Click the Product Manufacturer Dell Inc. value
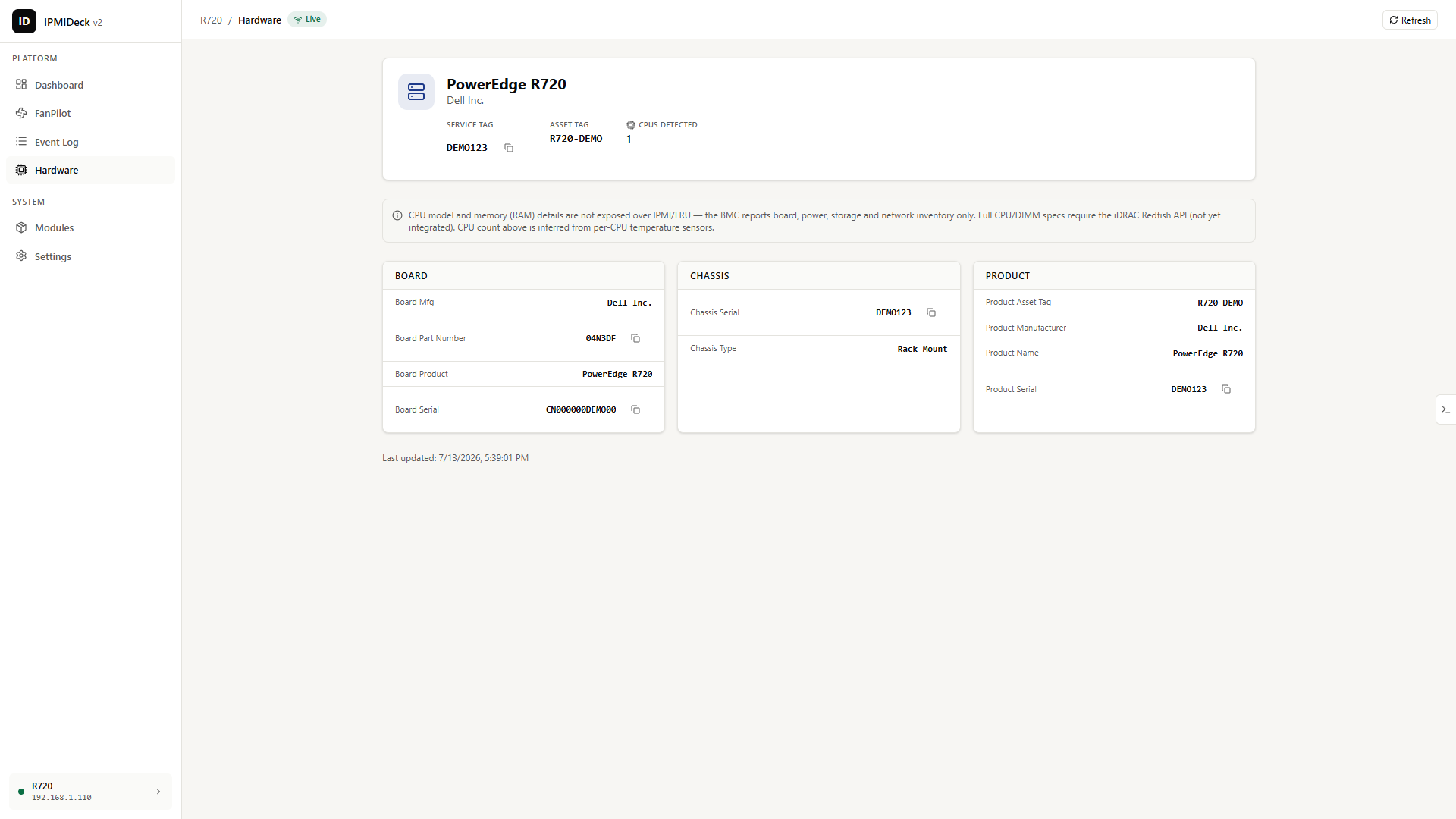Viewport: 1456px width, 819px height. tap(1220, 328)
